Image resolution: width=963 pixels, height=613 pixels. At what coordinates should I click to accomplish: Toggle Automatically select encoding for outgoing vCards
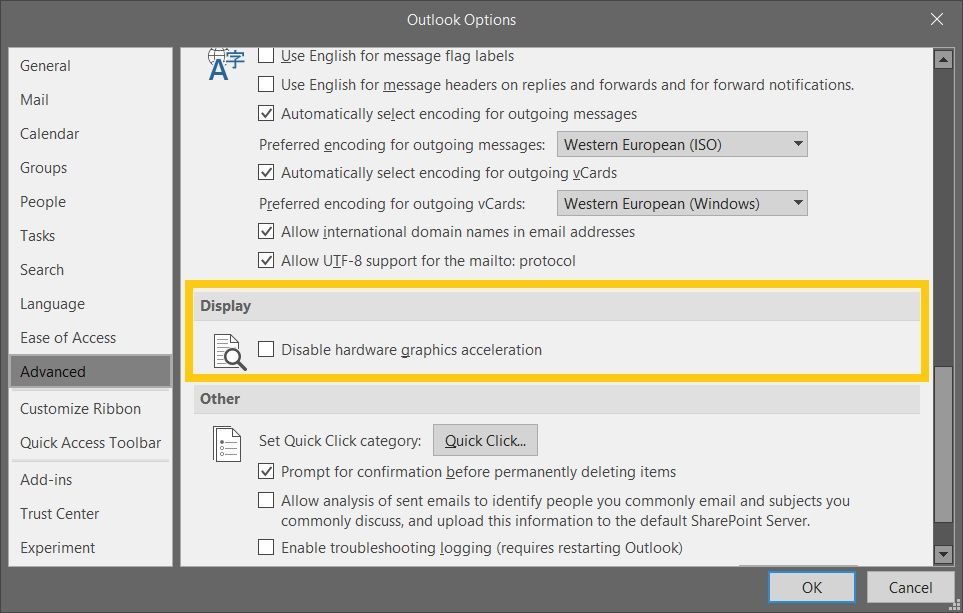tap(266, 171)
